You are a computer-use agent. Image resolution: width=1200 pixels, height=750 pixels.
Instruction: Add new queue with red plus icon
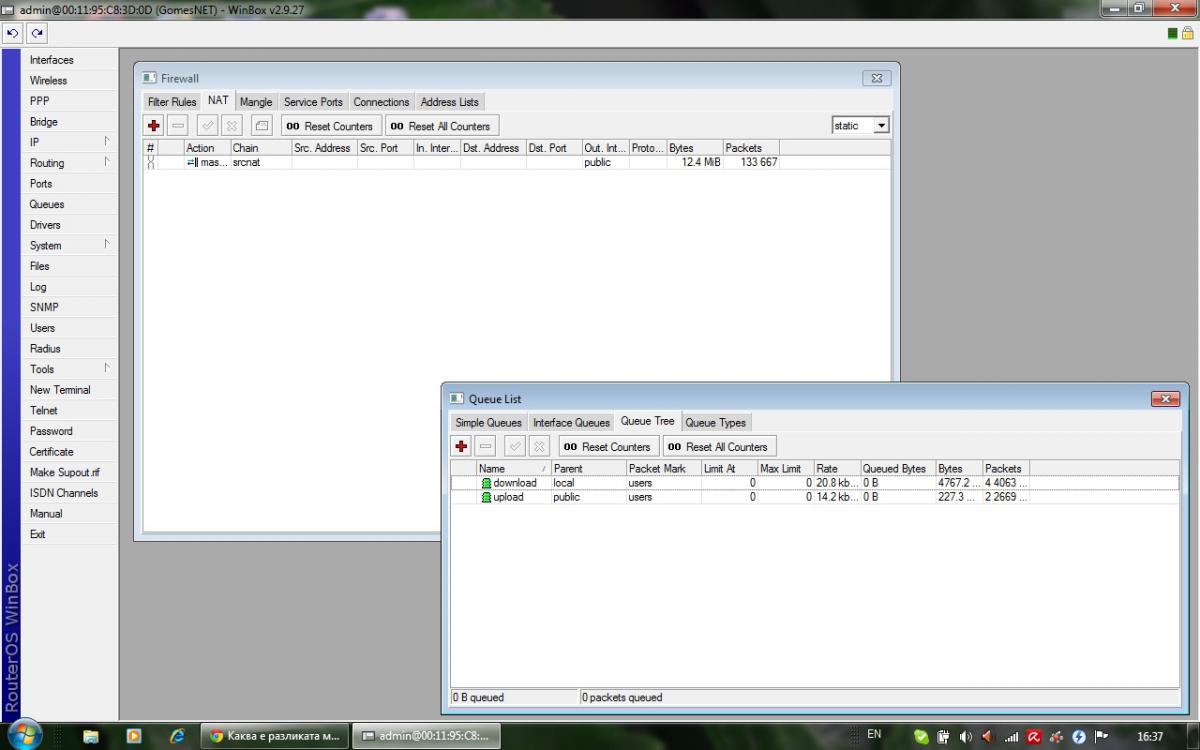[461, 447]
